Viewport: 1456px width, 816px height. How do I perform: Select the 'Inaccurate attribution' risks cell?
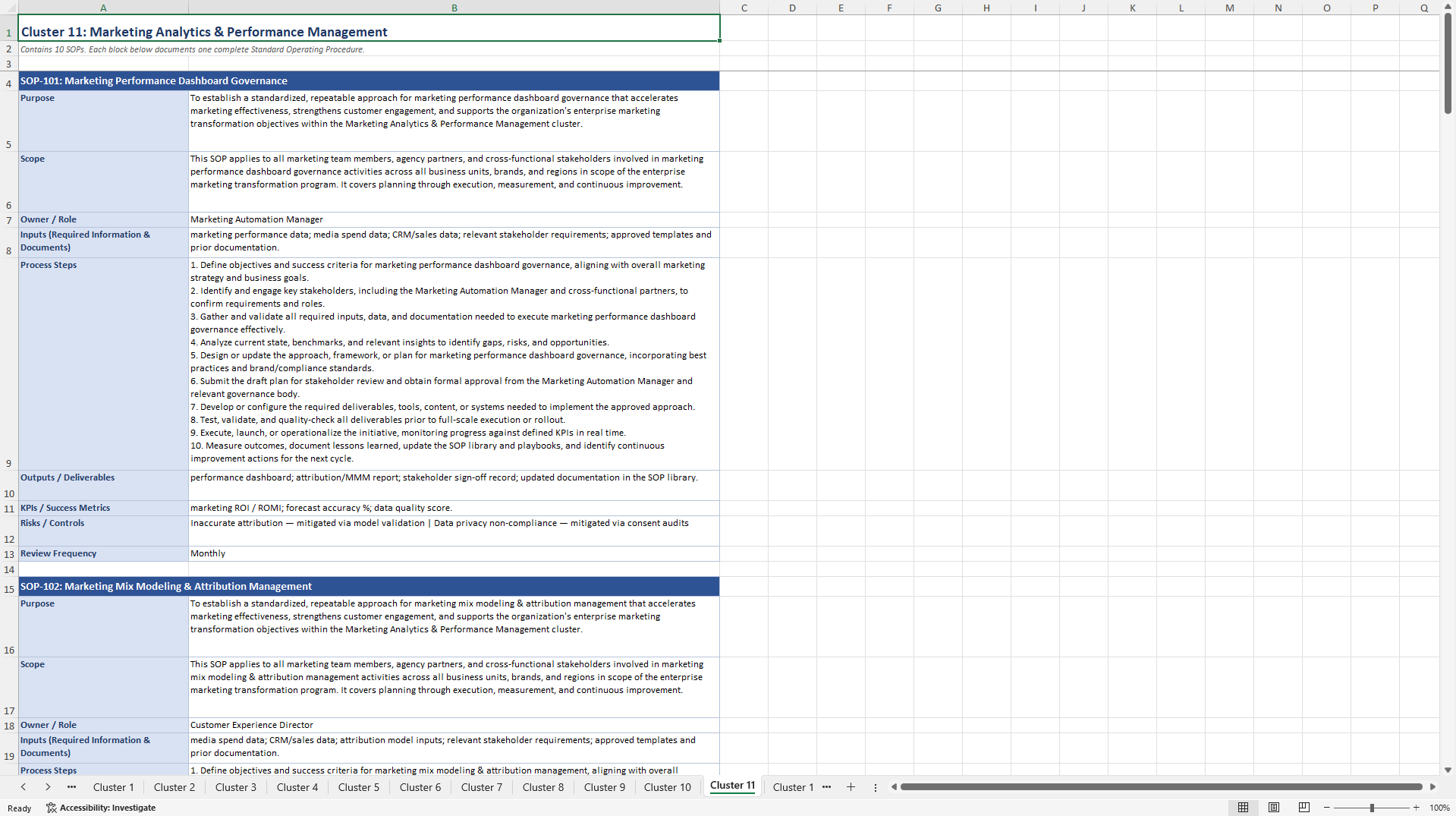(x=454, y=531)
